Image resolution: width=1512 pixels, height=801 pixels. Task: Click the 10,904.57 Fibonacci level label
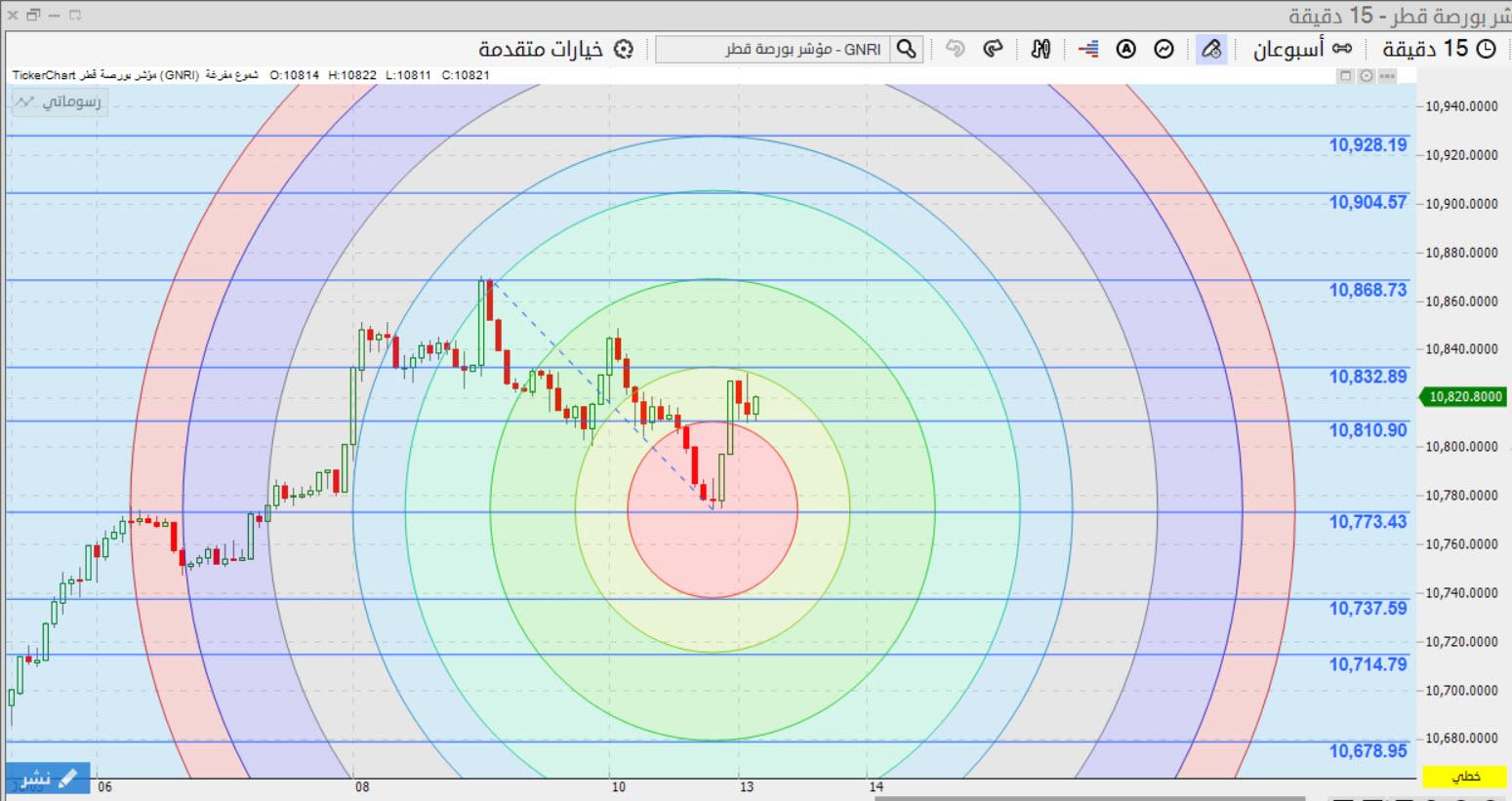1368,202
